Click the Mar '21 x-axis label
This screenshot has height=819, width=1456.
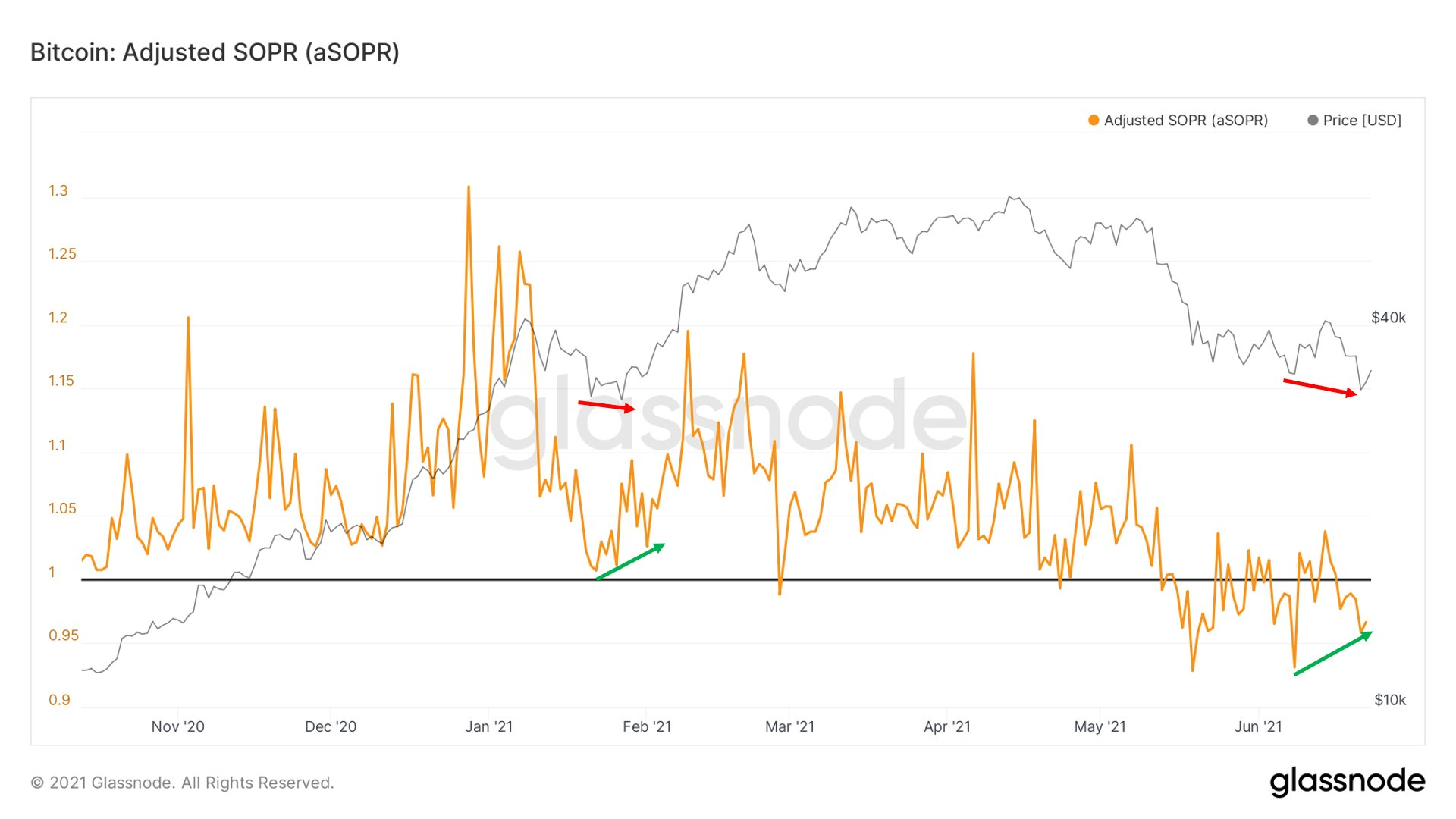click(x=789, y=726)
